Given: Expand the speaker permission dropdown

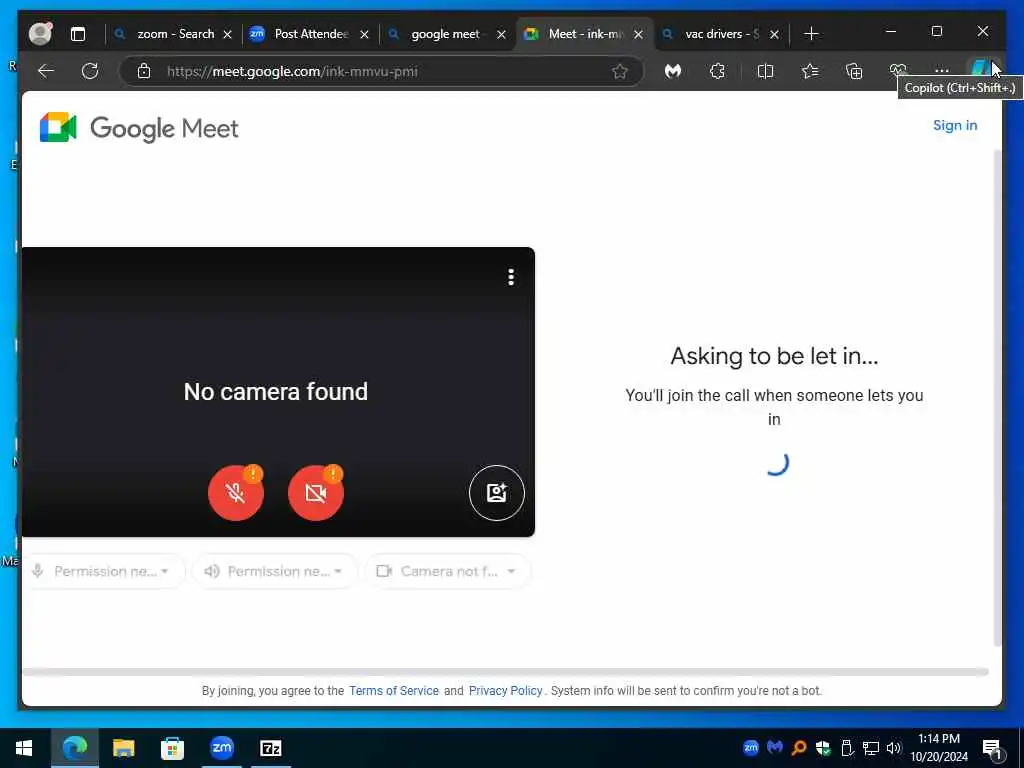Looking at the screenshot, I should coord(274,571).
